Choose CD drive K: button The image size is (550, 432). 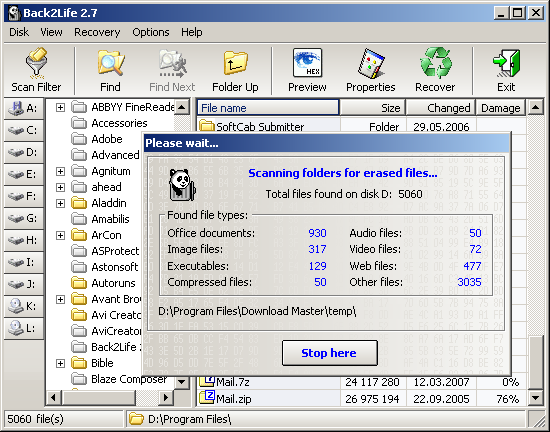point(24,306)
